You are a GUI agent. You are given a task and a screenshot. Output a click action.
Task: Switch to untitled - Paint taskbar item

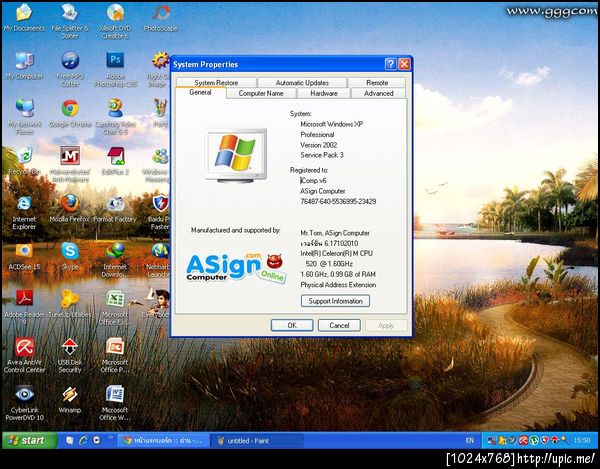tap(257, 441)
